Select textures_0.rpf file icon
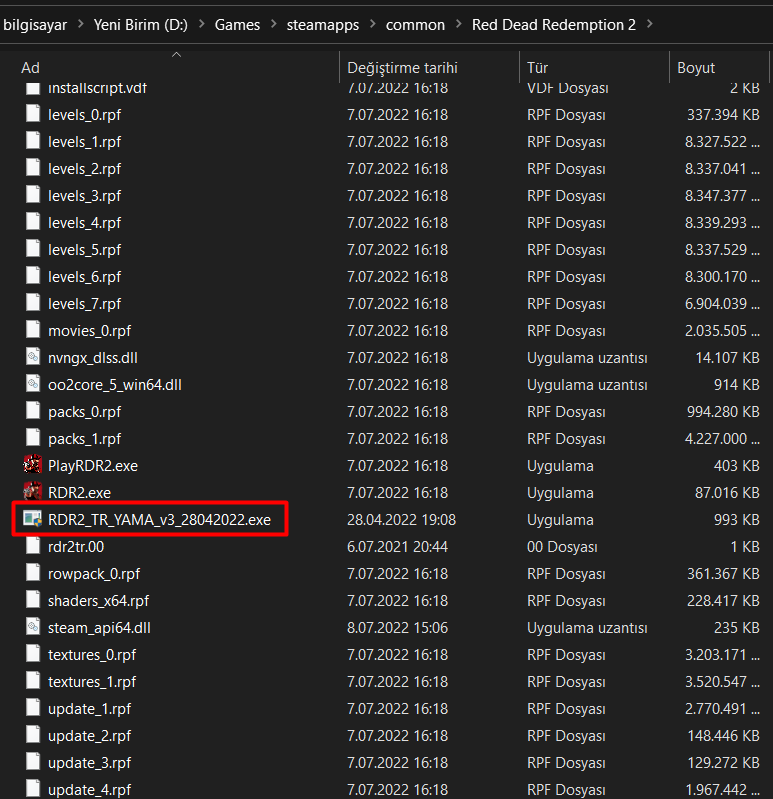This screenshot has width=773, height=799. click(x=33, y=654)
